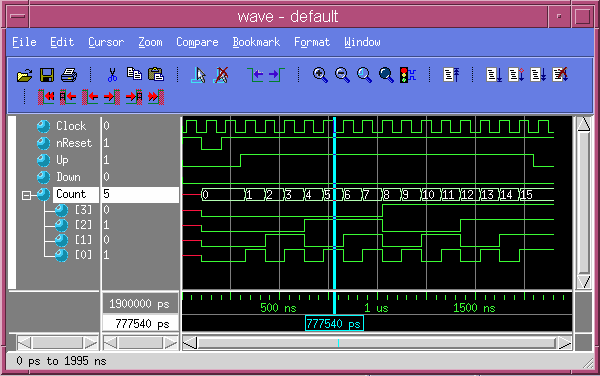Click the open folder icon in toolbar
The image size is (600, 376).
tap(24, 75)
